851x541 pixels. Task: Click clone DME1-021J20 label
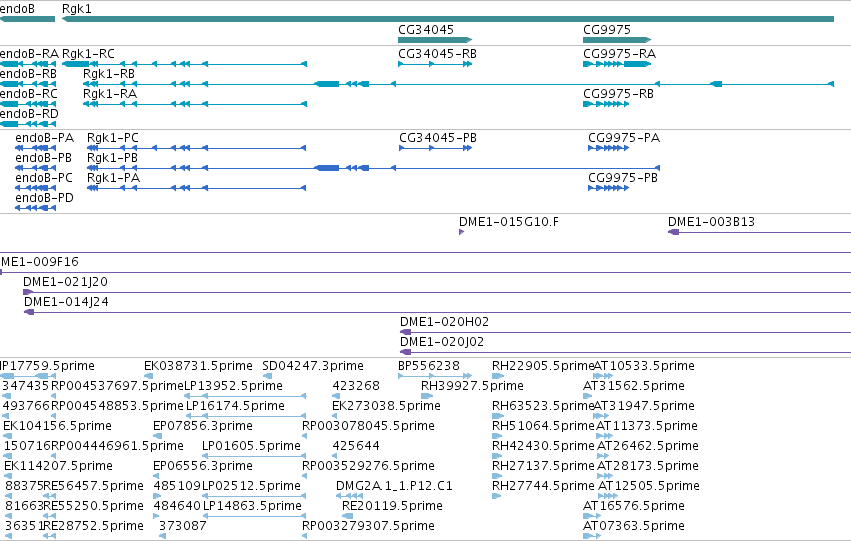point(65,282)
